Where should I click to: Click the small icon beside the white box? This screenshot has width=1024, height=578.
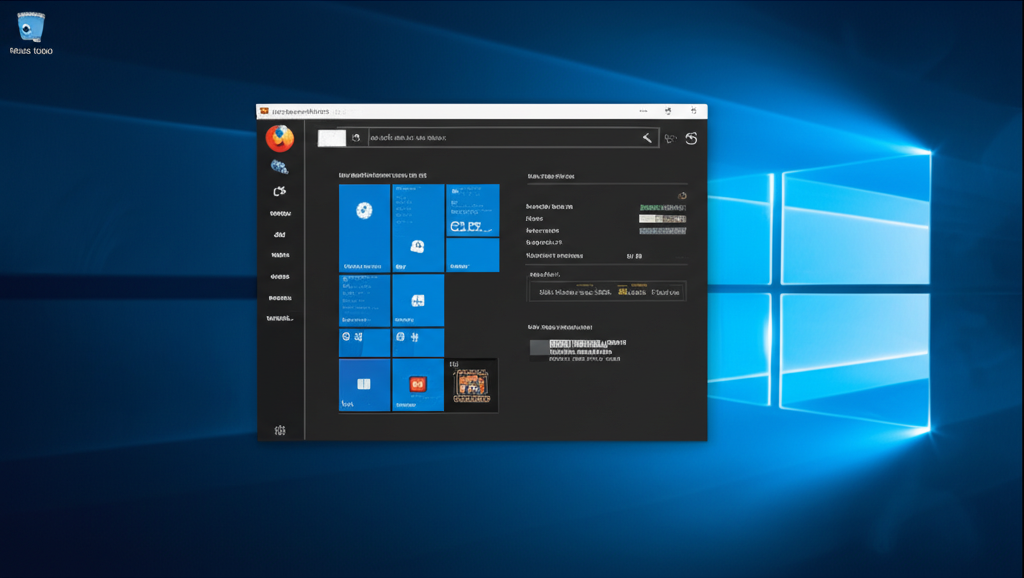pyautogui.click(x=355, y=138)
